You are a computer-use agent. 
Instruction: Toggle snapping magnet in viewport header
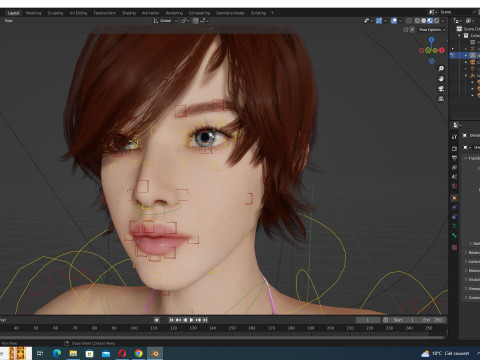coord(196,21)
